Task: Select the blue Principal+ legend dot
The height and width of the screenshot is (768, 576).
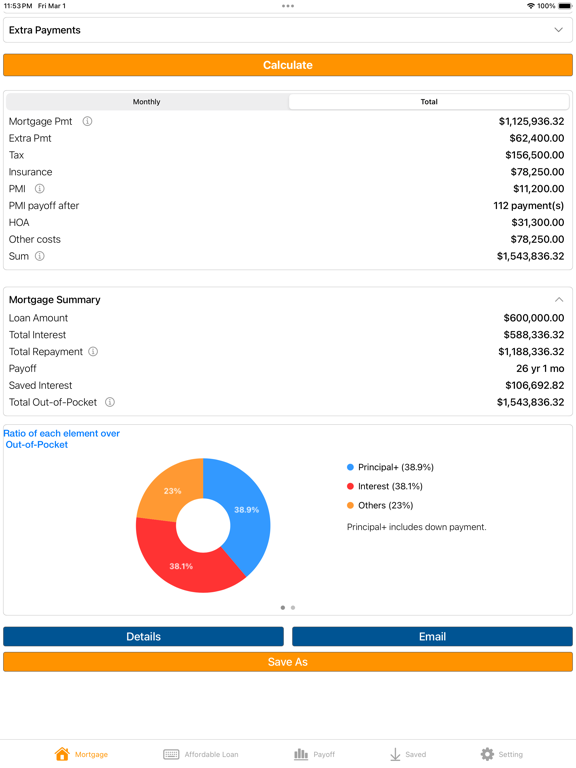Action: pyautogui.click(x=350, y=467)
